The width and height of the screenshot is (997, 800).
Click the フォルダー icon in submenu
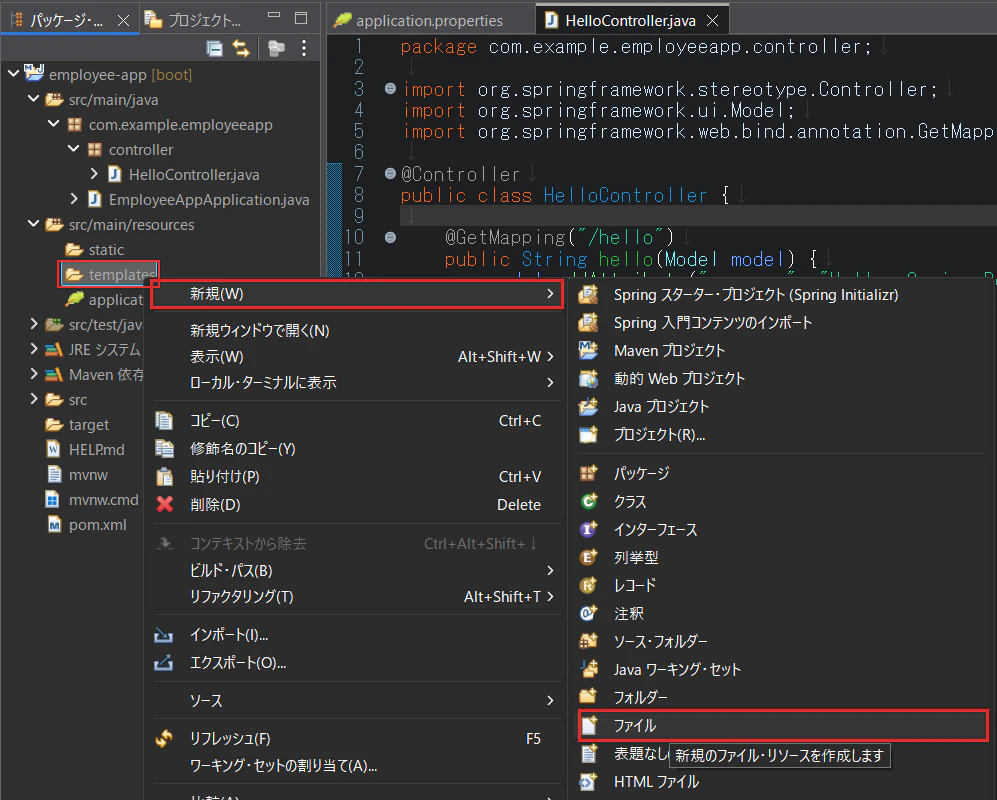(x=589, y=697)
